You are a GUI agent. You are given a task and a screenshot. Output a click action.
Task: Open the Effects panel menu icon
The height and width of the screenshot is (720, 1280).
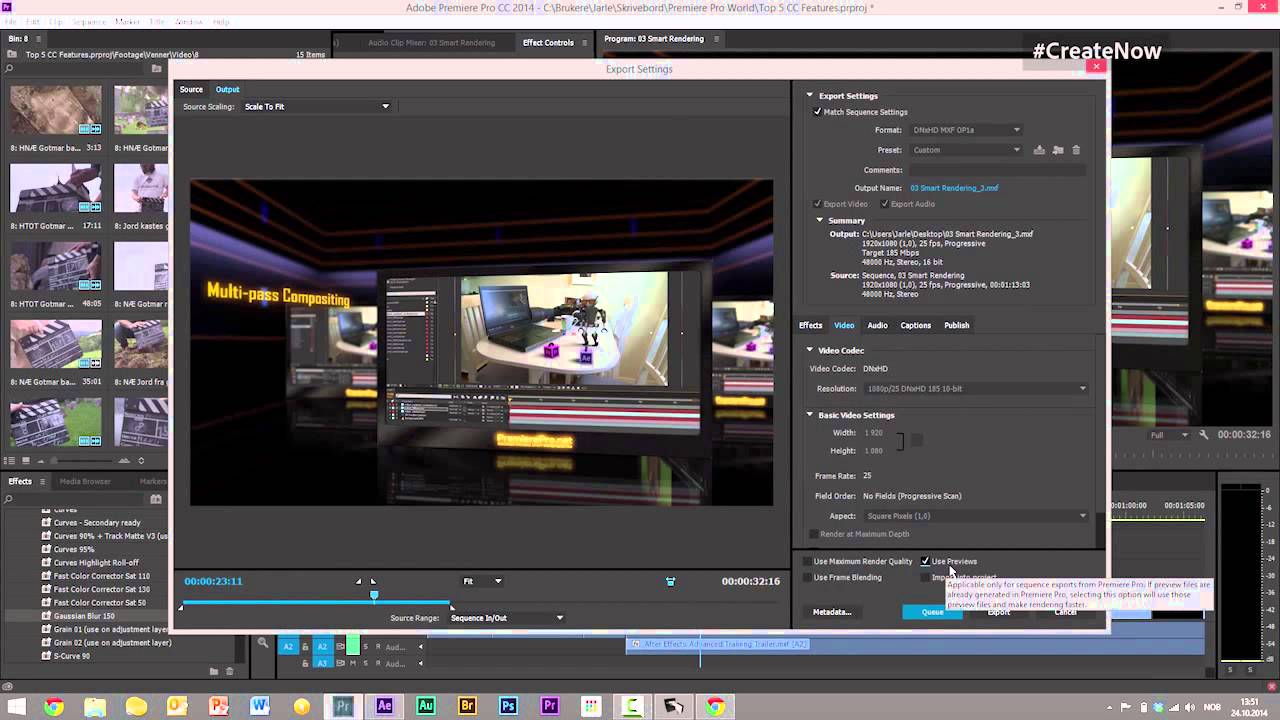[x=42, y=481]
